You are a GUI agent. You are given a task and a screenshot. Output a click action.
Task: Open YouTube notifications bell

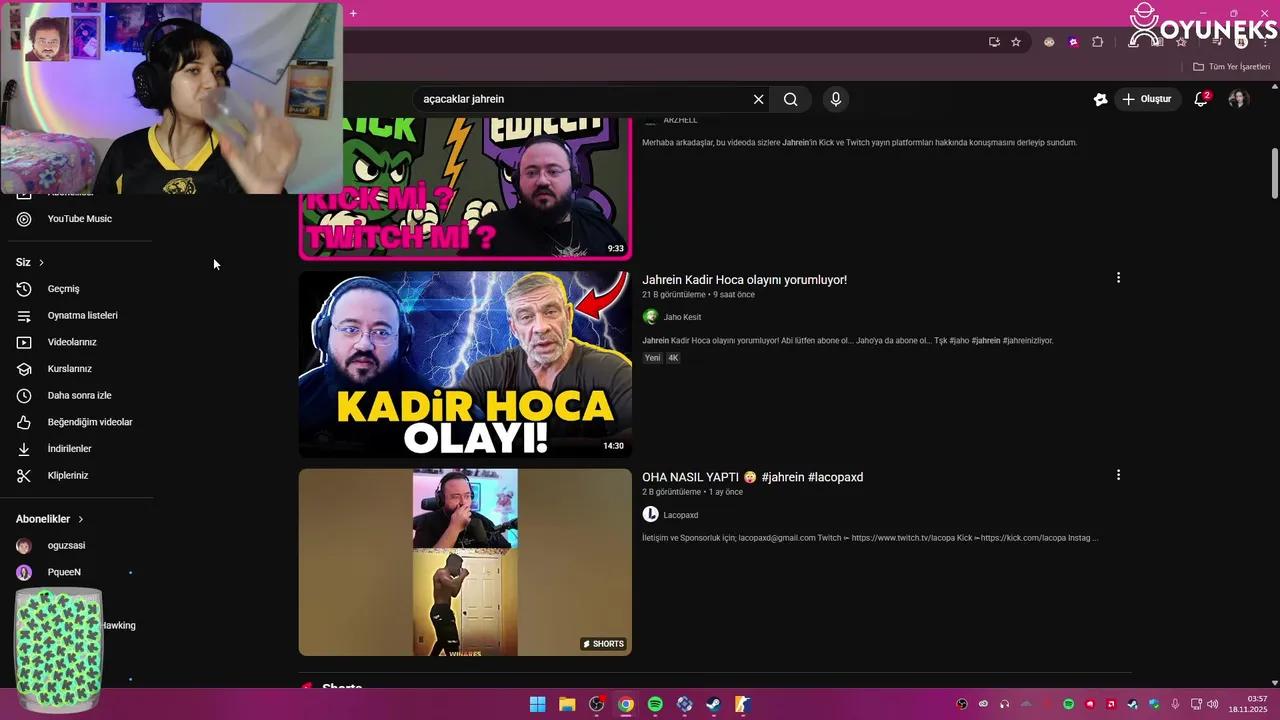click(x=1201, y=99)
